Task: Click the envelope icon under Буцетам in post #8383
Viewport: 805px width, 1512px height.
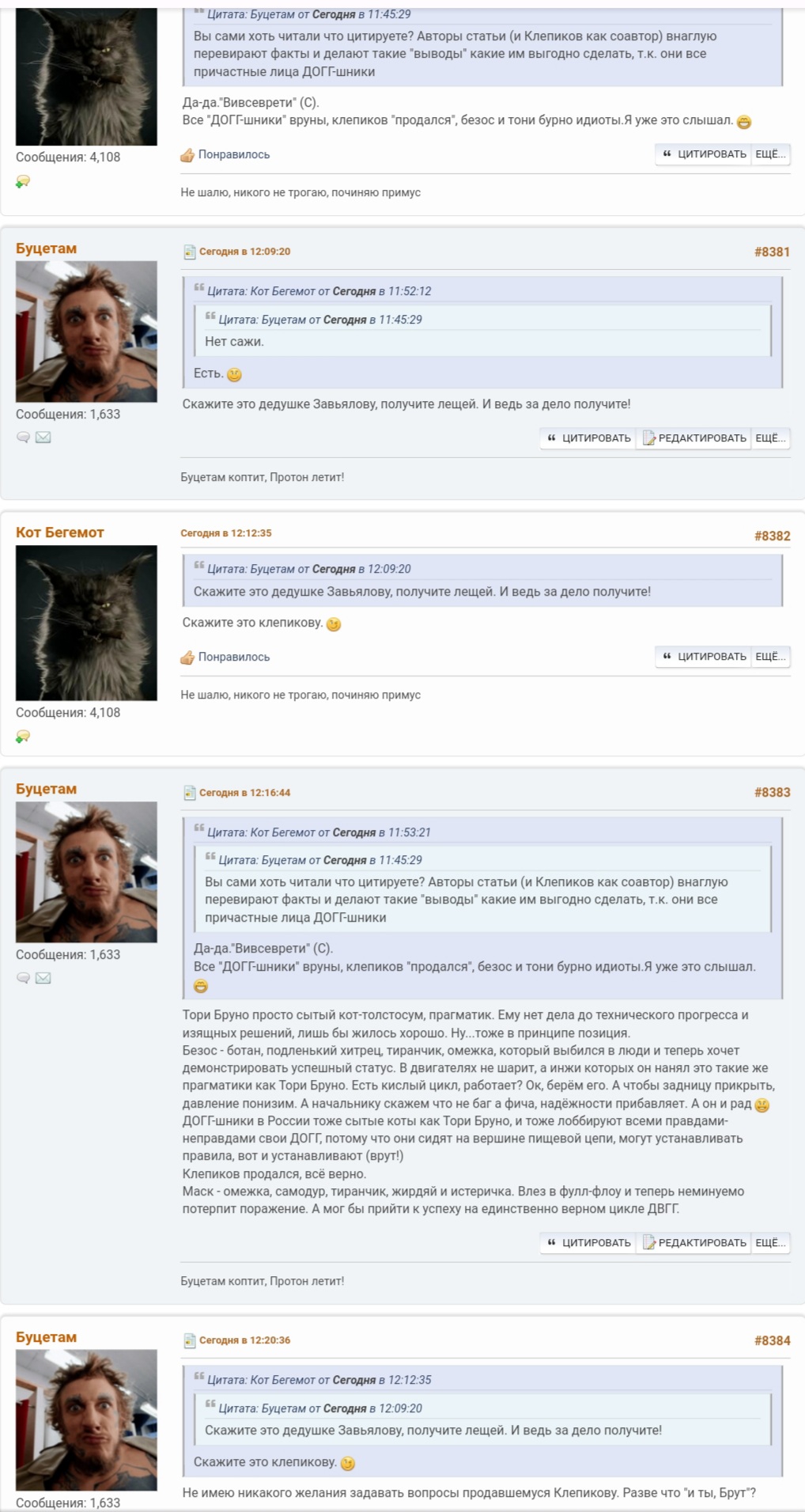Action: coord(43,978)
